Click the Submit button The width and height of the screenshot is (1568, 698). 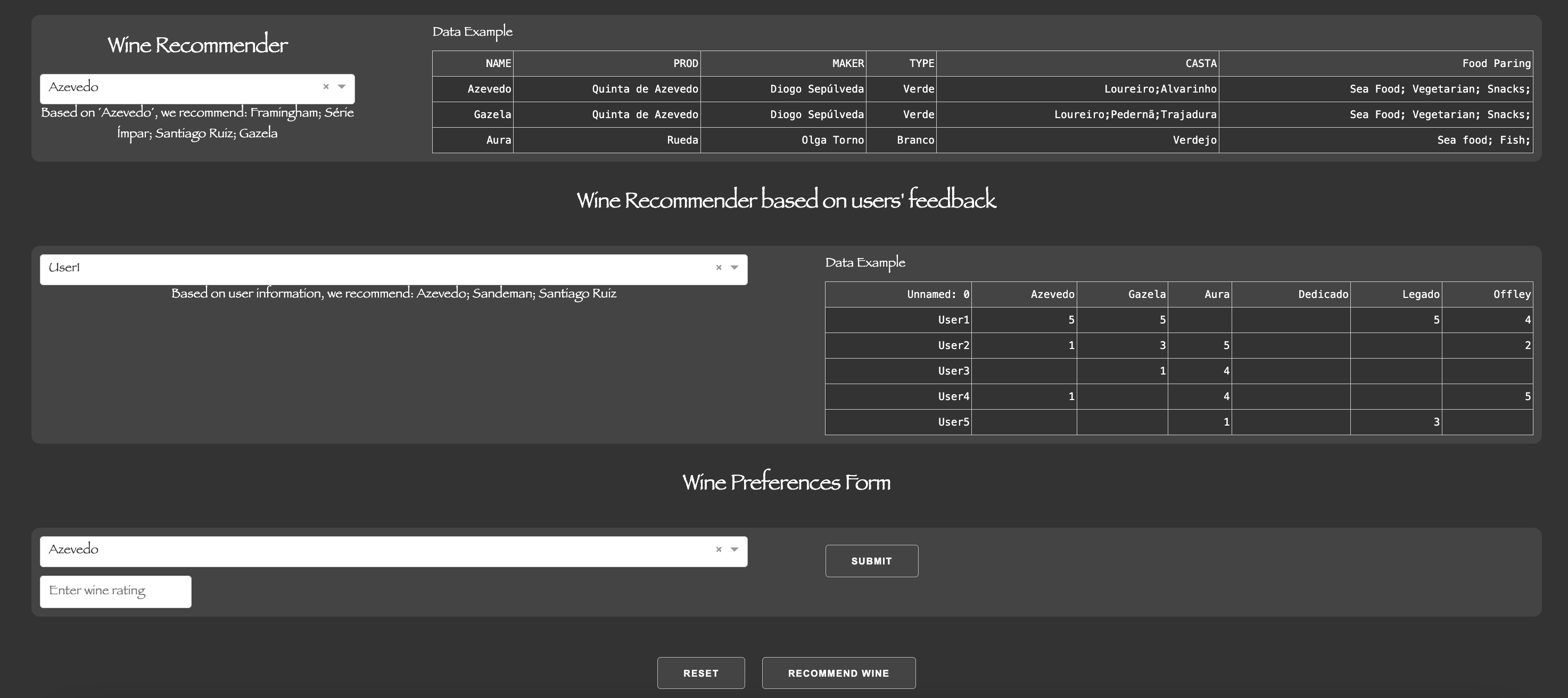tap(872, 561)
